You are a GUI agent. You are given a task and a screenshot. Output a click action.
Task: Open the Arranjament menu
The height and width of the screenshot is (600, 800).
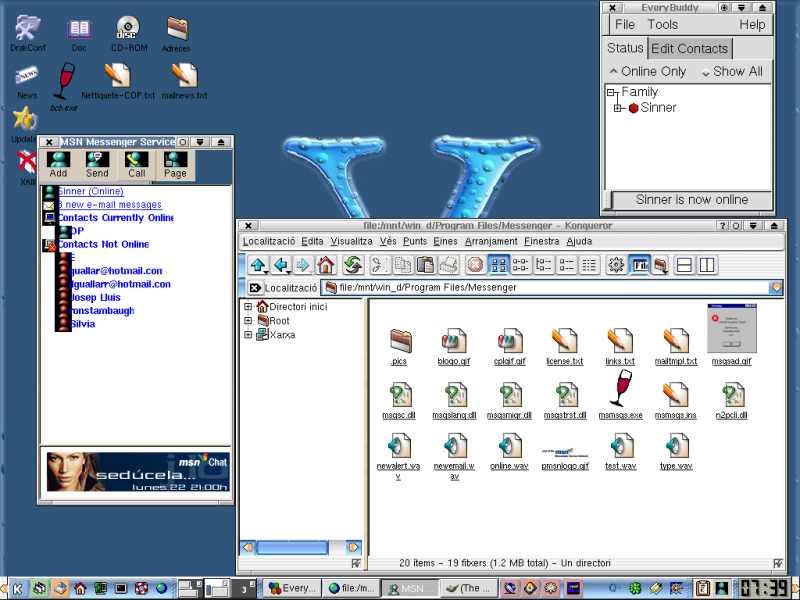click(491, 241)
